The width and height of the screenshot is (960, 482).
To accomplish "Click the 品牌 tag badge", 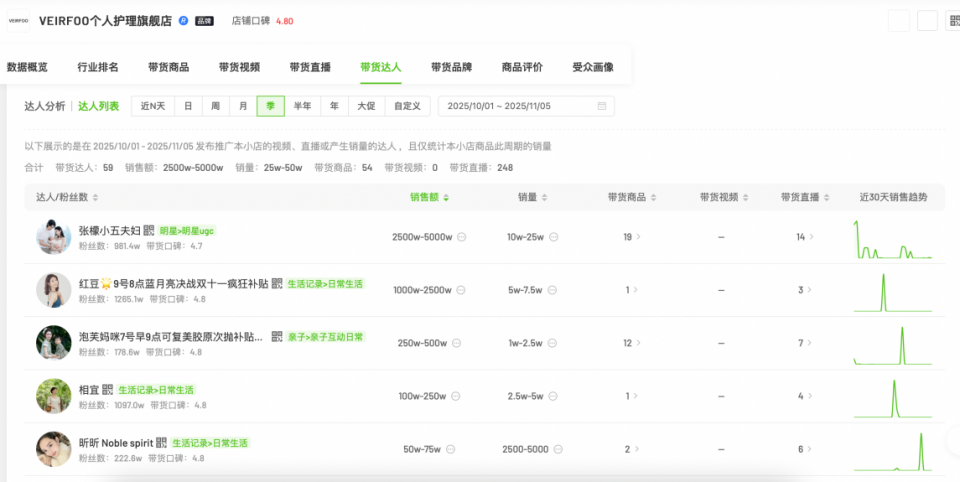I will click(204, 21).
